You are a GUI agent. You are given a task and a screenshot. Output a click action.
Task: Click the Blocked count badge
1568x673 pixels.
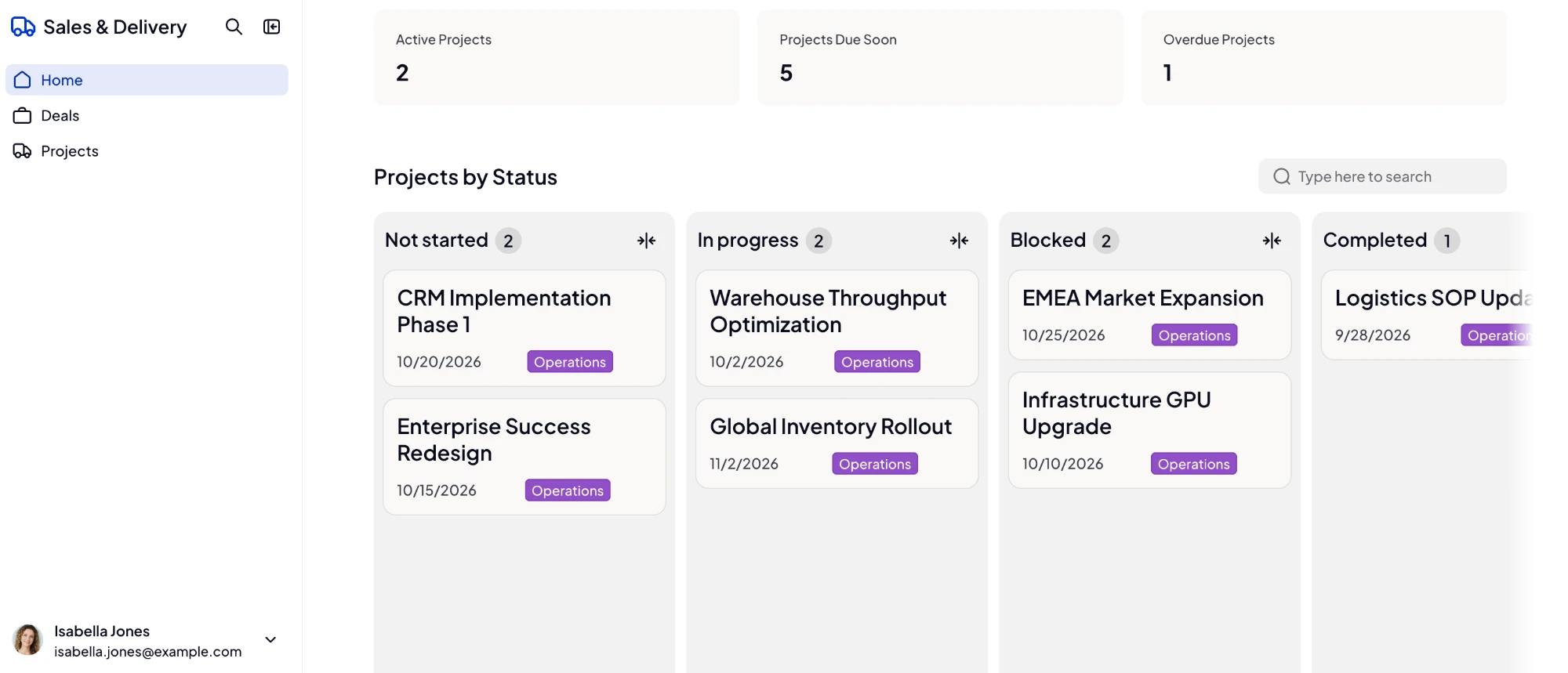point(1106,241)
